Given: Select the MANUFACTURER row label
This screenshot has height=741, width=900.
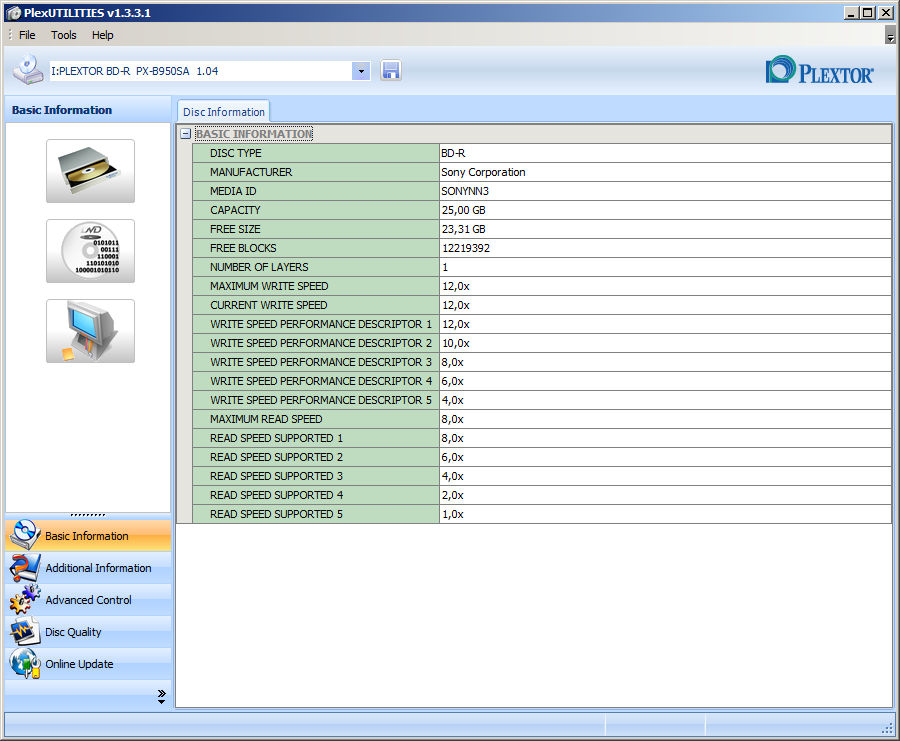Looking at the screenshot, I should (251, 172).
